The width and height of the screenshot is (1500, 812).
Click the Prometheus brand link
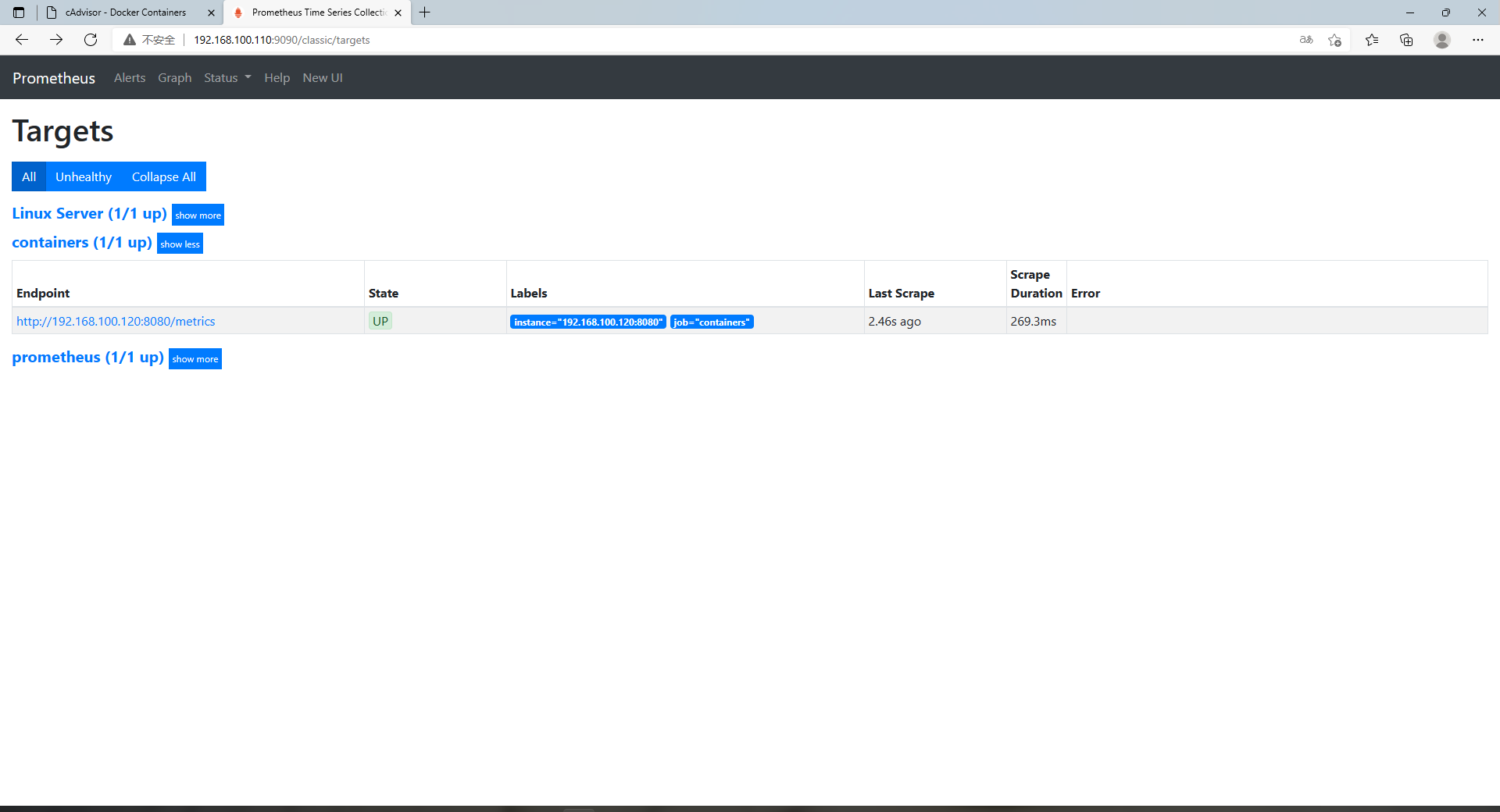[x=54, y=78]
